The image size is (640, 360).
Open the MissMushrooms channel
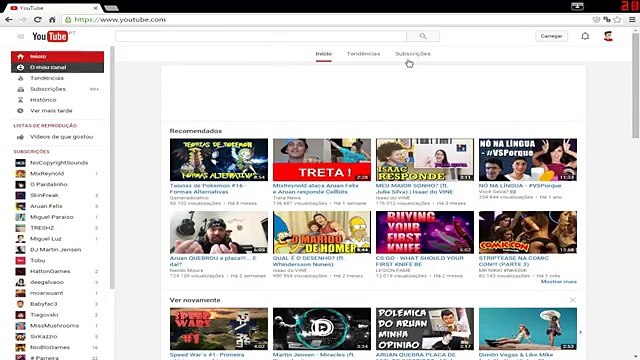[58, 325]
